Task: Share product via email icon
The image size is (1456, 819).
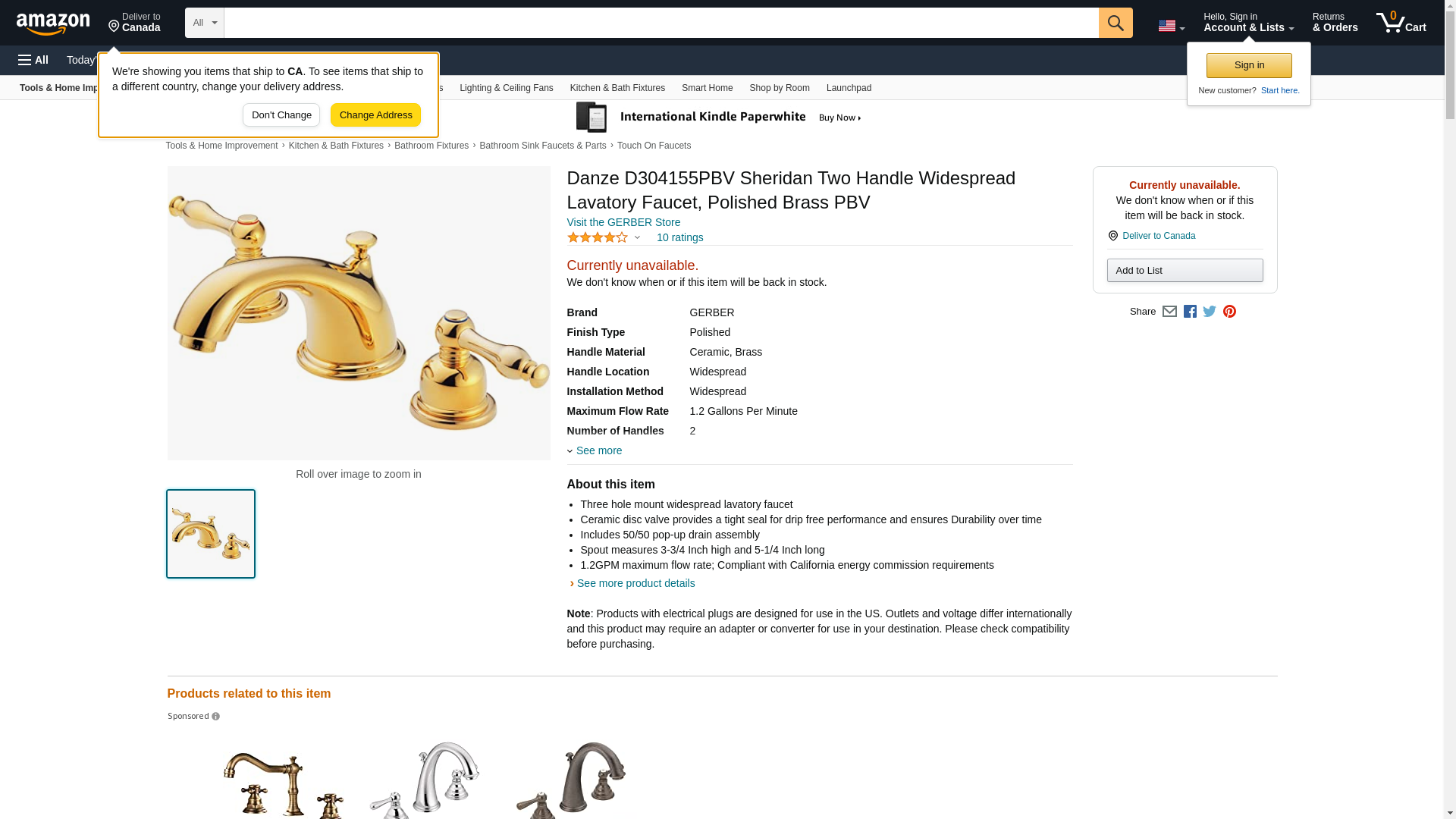Action: [x=1169, y=312]
